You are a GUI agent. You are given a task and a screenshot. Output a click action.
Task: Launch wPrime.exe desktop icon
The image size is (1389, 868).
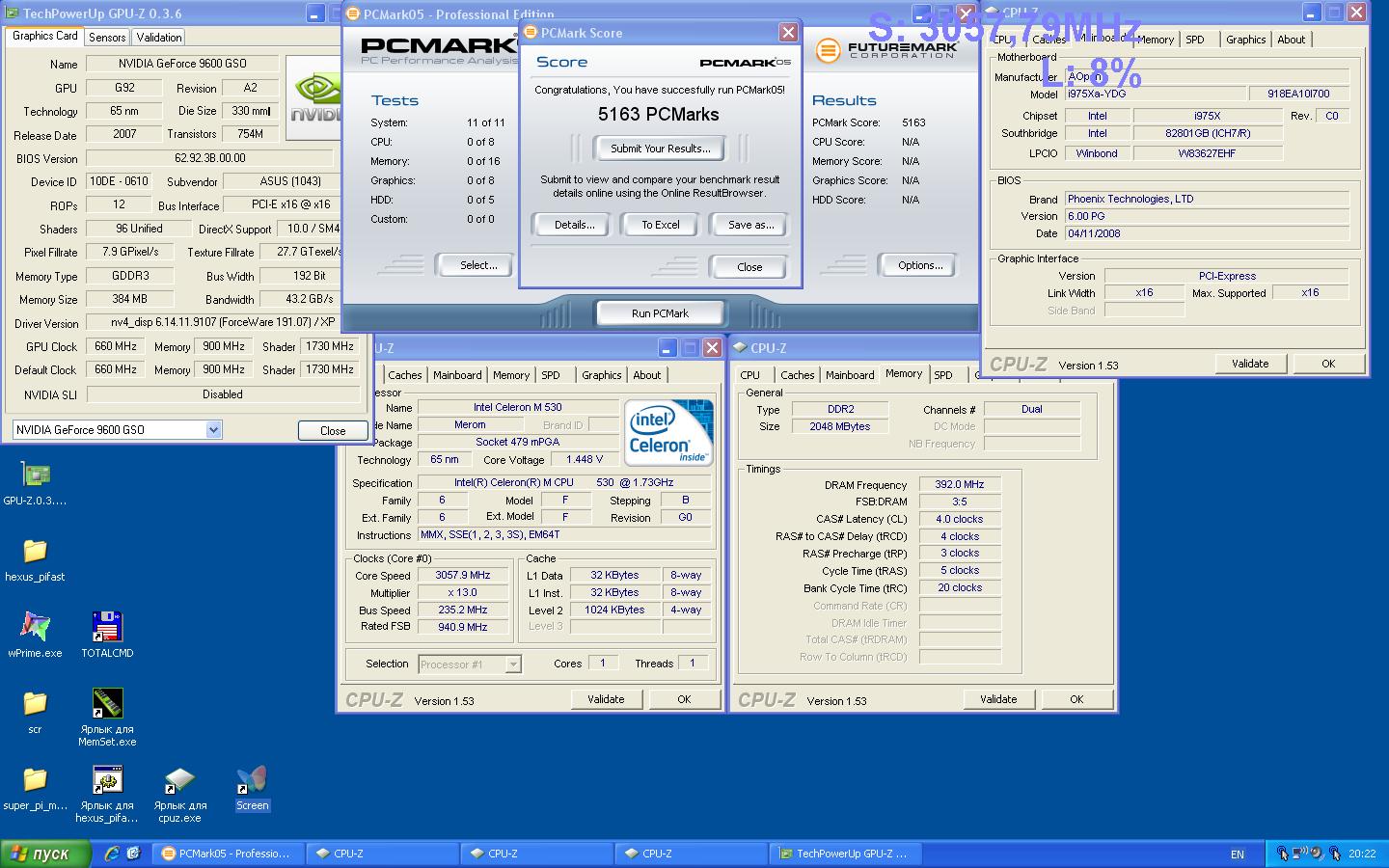pyautogui.click(x=35, y=627)
